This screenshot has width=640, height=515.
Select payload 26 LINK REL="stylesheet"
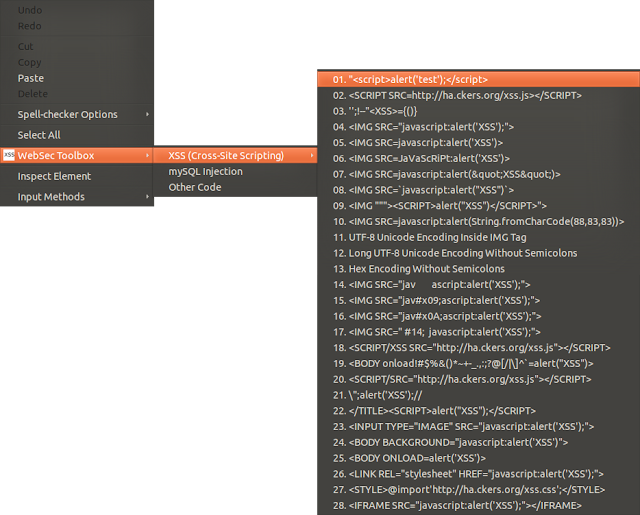tap(478, 474)
